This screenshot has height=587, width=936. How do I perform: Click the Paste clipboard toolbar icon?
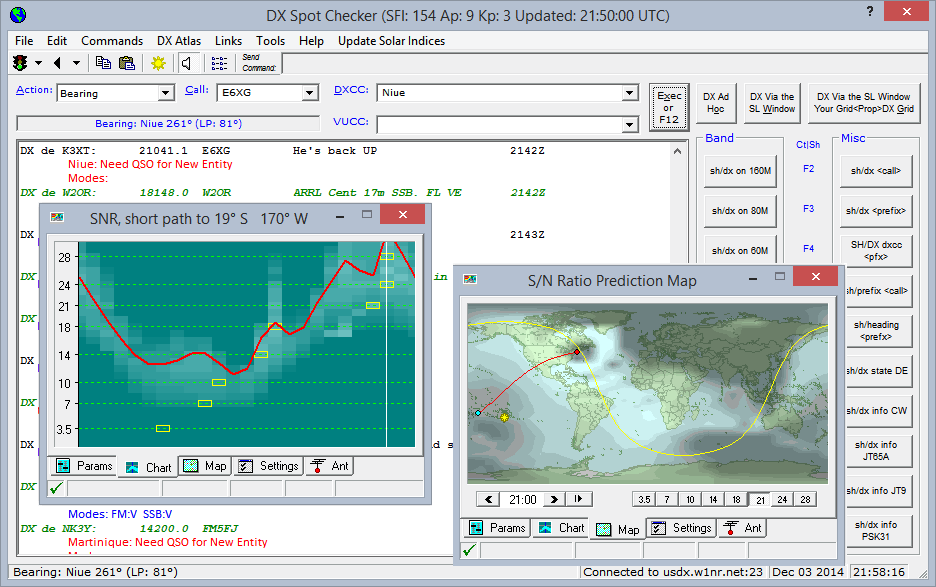pyautogui.click(x=127, y=63)
